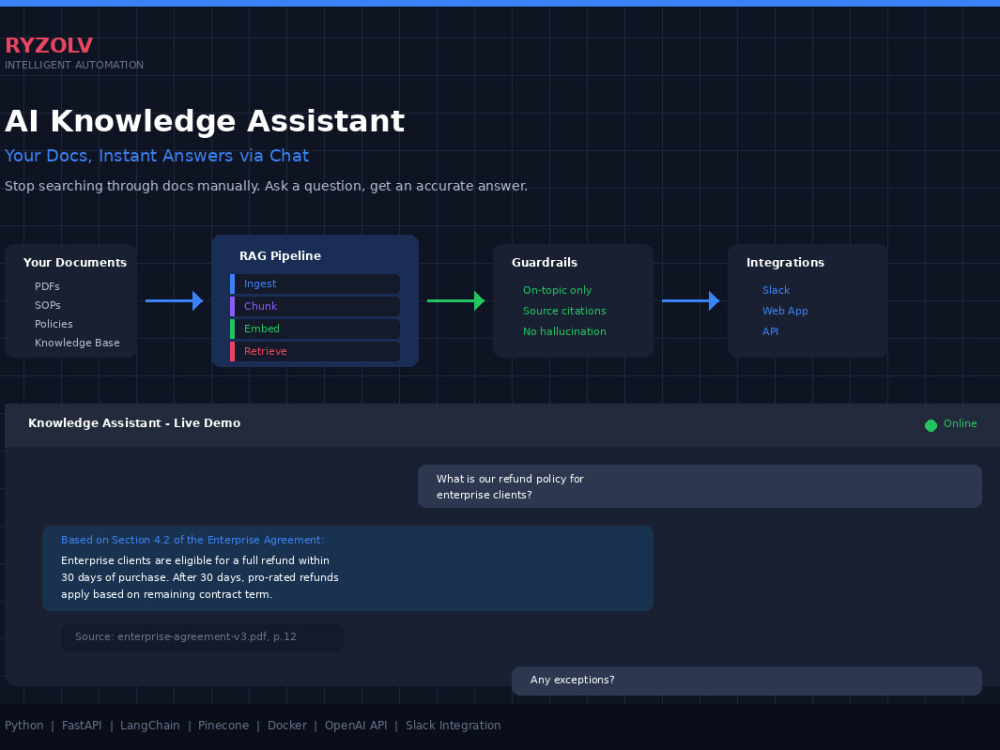Click the API integration link
Screen dimensions: 1000x750
tap(770, 331)
